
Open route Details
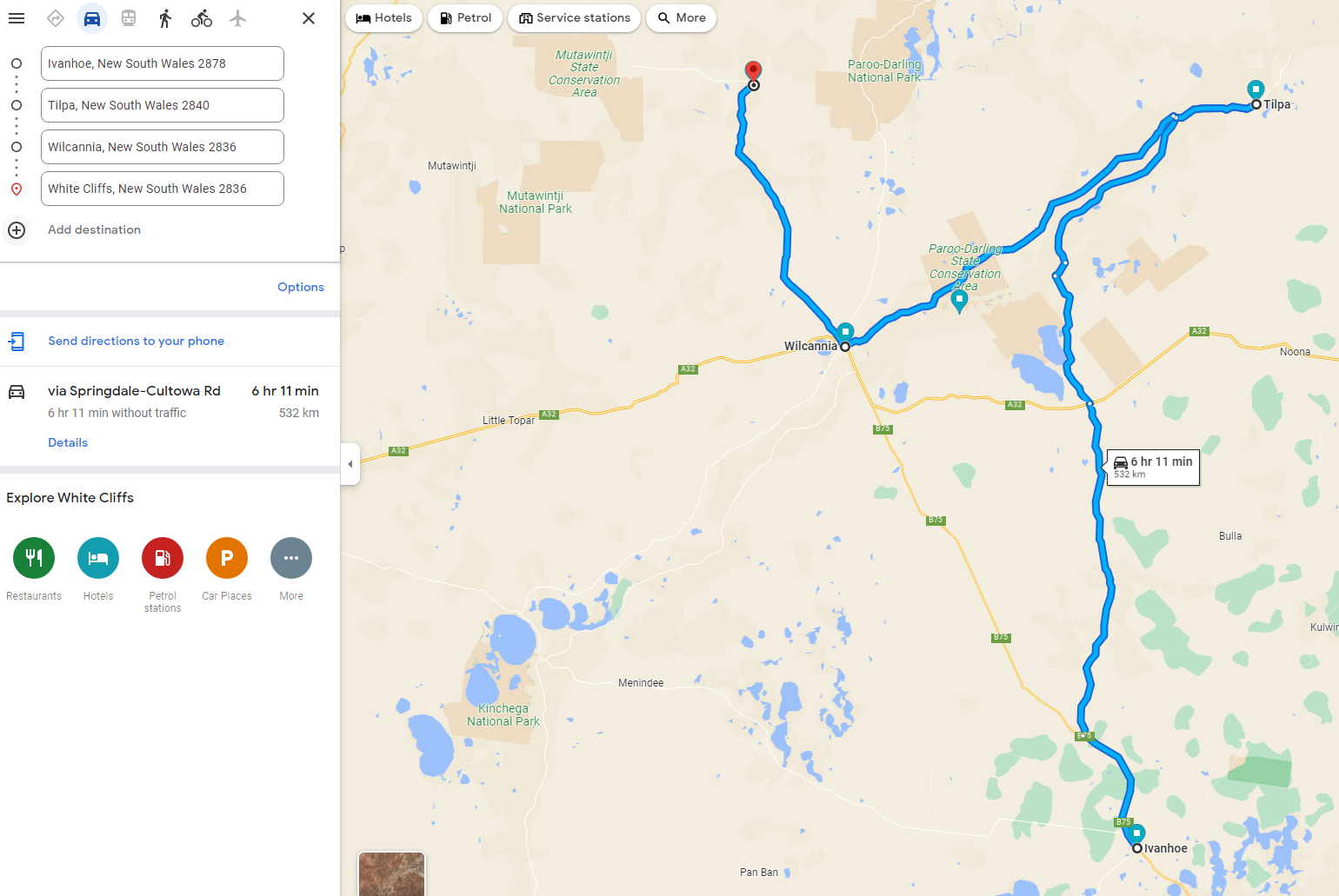tap(68, 442)
